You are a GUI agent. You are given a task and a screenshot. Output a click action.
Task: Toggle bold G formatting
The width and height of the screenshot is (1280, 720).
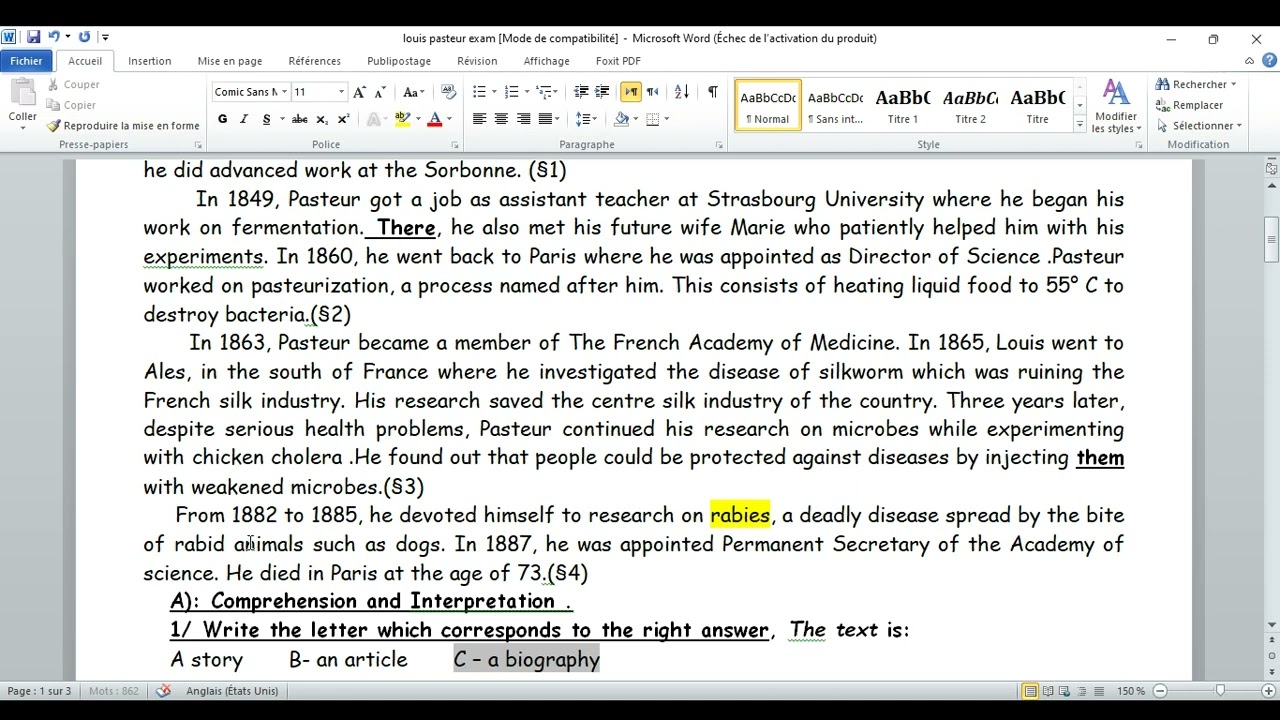[222, 119]
